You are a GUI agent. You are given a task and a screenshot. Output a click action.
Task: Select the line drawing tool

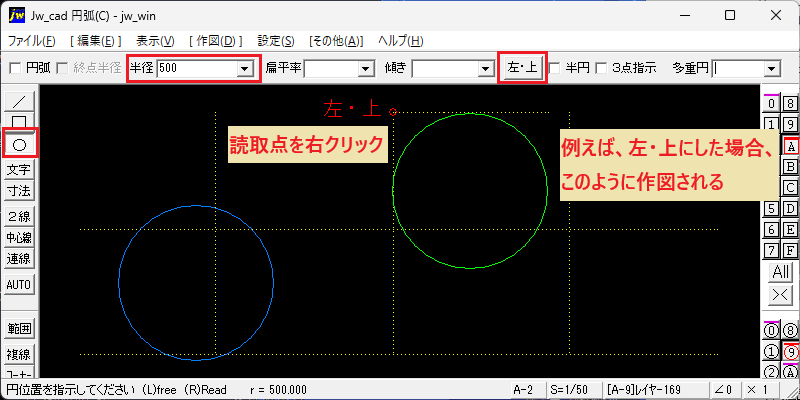click(x=19, y=101)
